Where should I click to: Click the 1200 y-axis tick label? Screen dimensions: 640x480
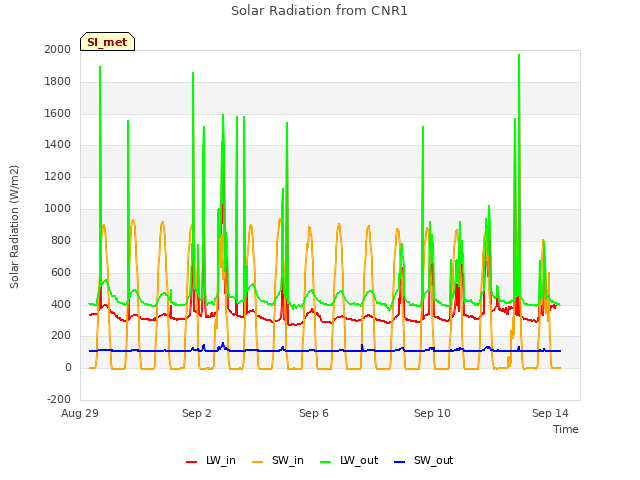pos(58,176)
